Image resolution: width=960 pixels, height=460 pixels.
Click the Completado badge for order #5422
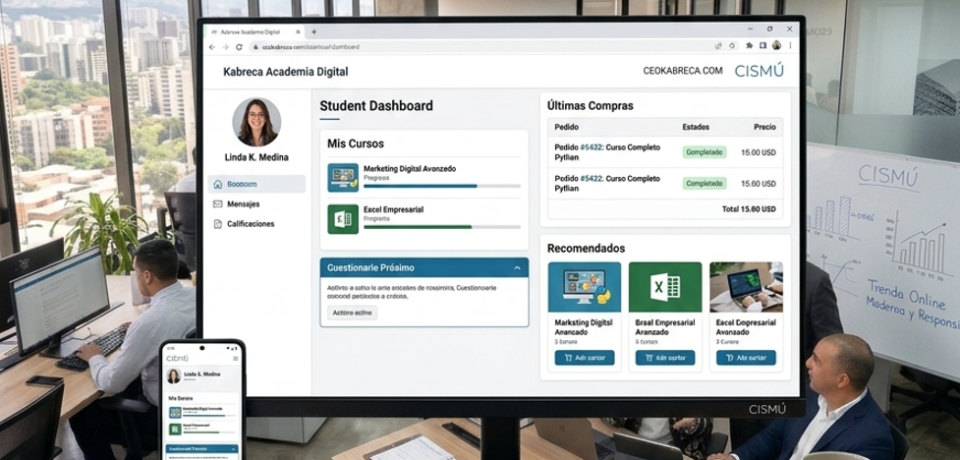click(x=705, y=183)
